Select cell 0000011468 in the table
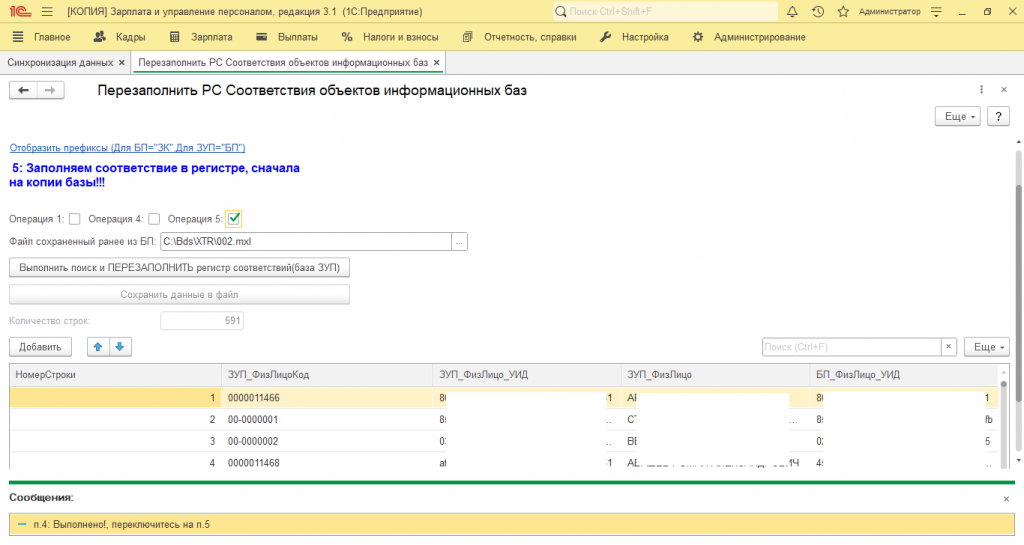The width and height of the screenshot is (1024, 545). [327, 462]
